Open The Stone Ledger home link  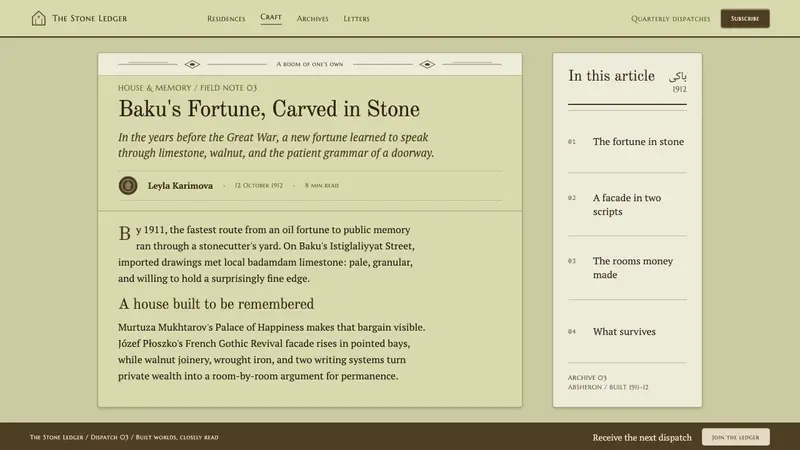tap(79, 18)
